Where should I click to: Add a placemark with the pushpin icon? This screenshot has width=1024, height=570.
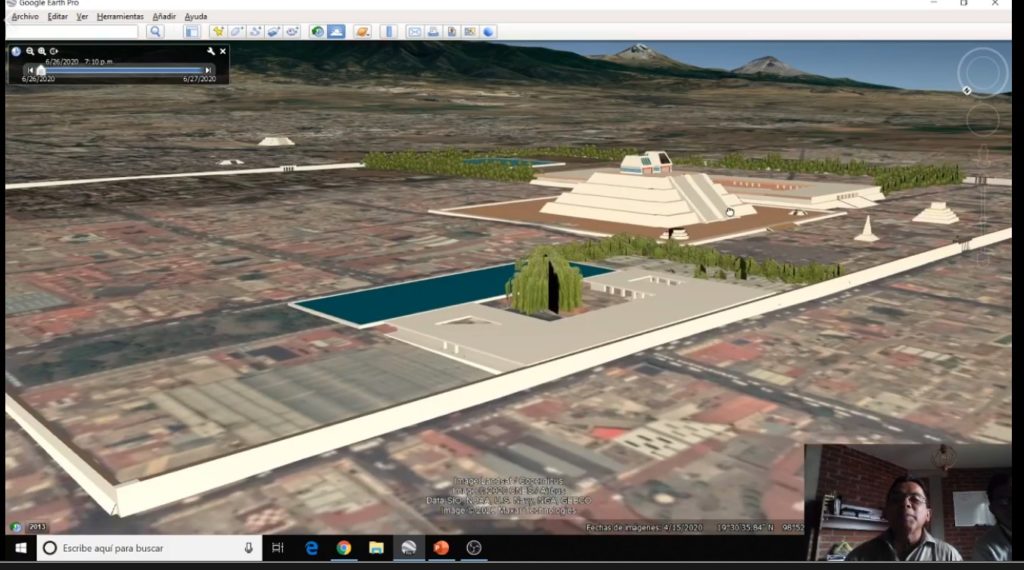tap(218, 32)
